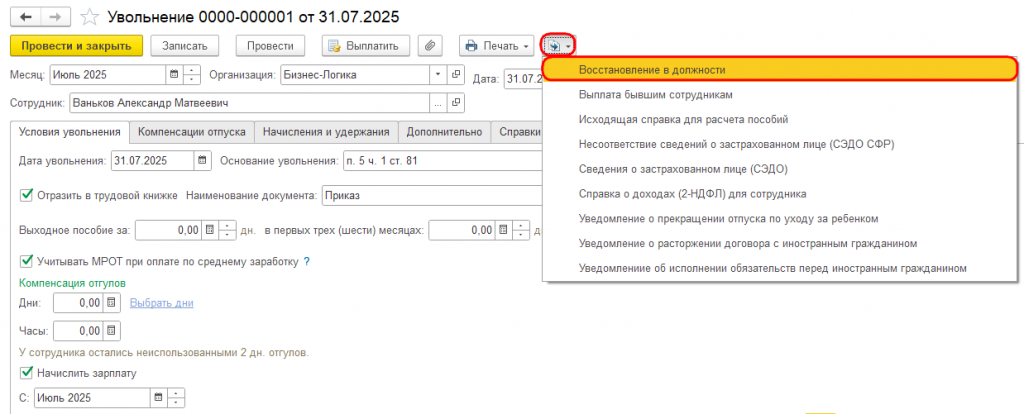Choose employee via the ellipsis button
1024x414 pixels.
coord(438,103)
